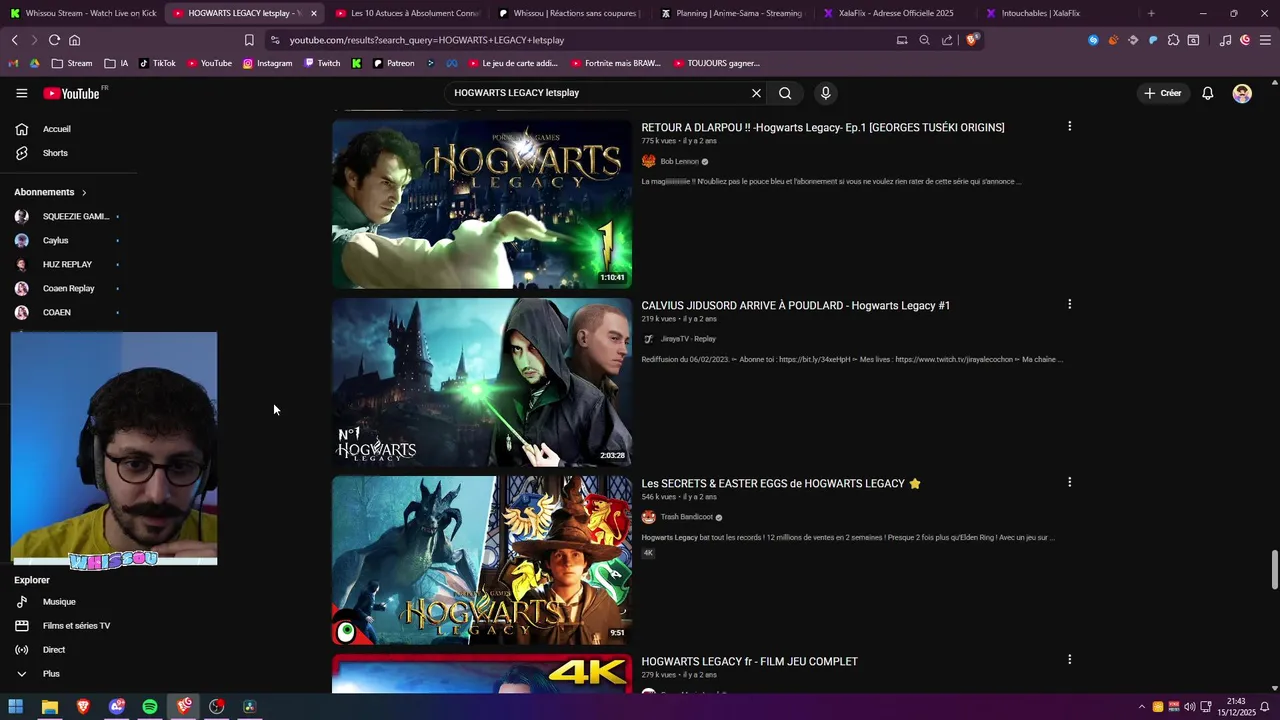The width and height of the screenshot is (1280, 720).
Task: Open options menu for SECRETS & EASTER EGGS video
Action: coord(1069,482)
